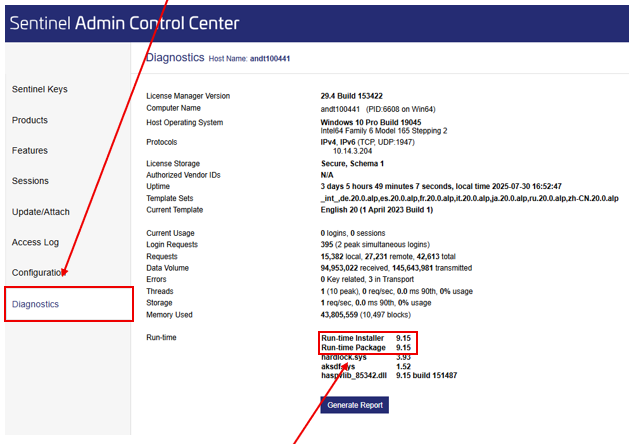Click the Memory Used label
Viewport: 636px width, 444px height.
coord(169,315)
